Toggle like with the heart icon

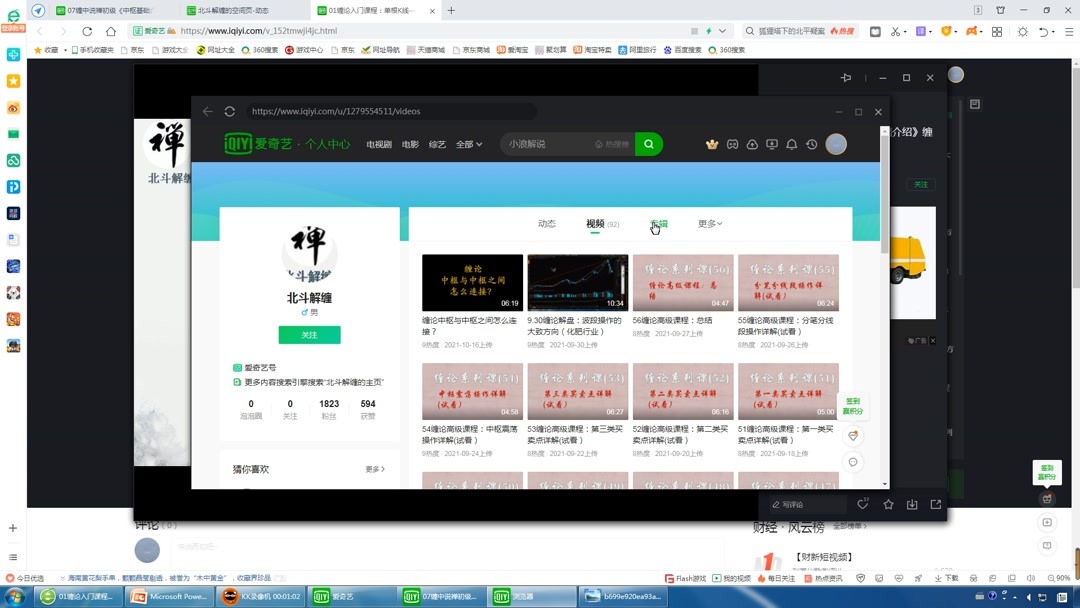tap(863, 505)
